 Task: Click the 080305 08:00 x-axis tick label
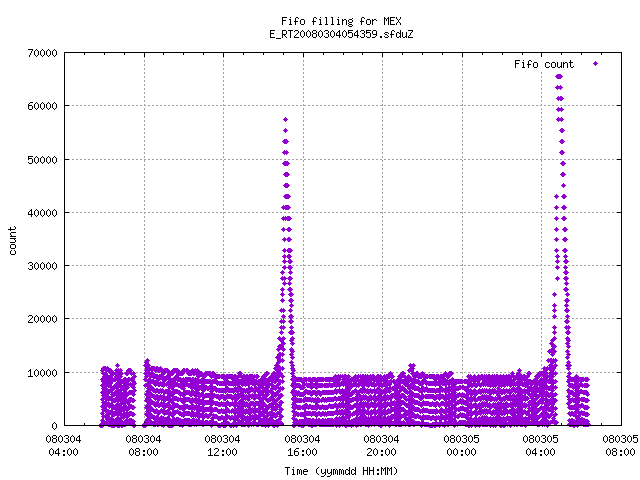coord(620,445)
